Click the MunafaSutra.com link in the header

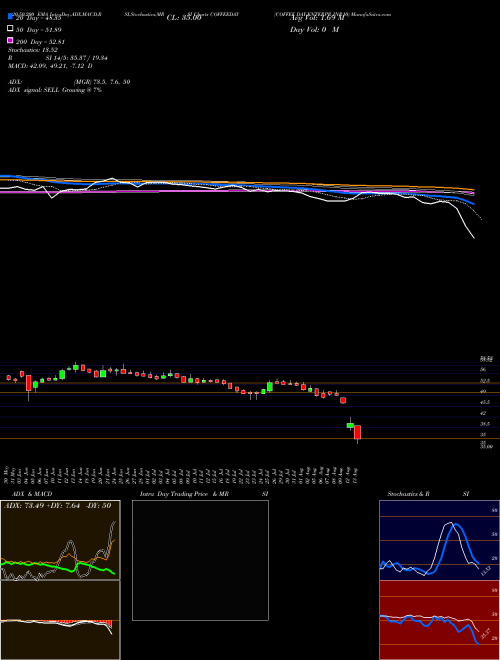372,14
